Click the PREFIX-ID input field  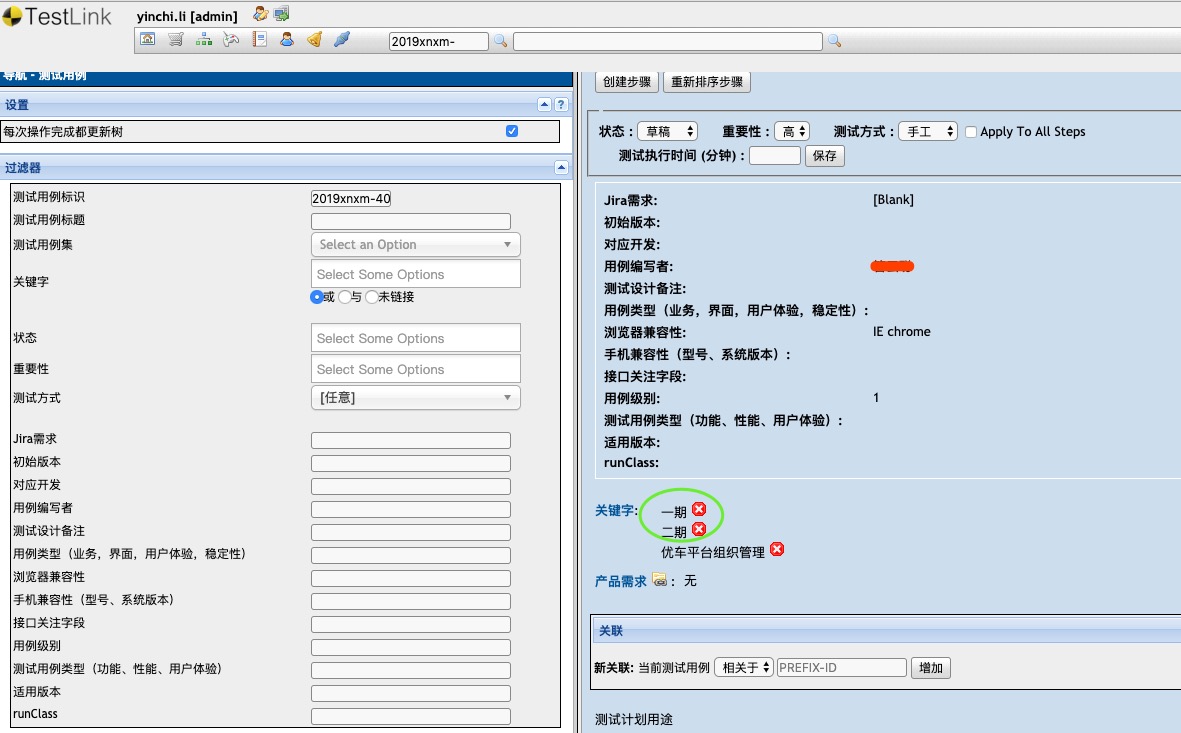841,667
